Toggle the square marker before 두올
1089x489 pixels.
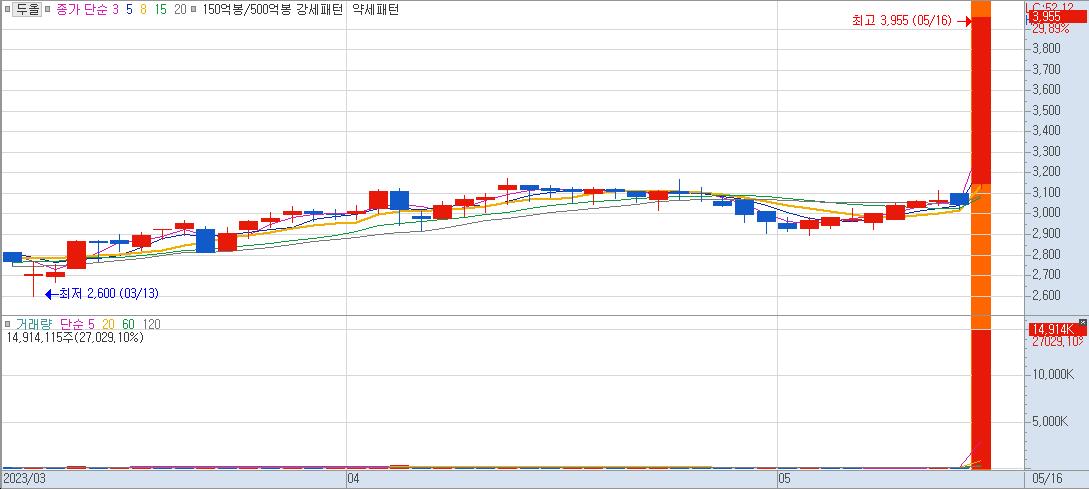click(x=7, y=11)
